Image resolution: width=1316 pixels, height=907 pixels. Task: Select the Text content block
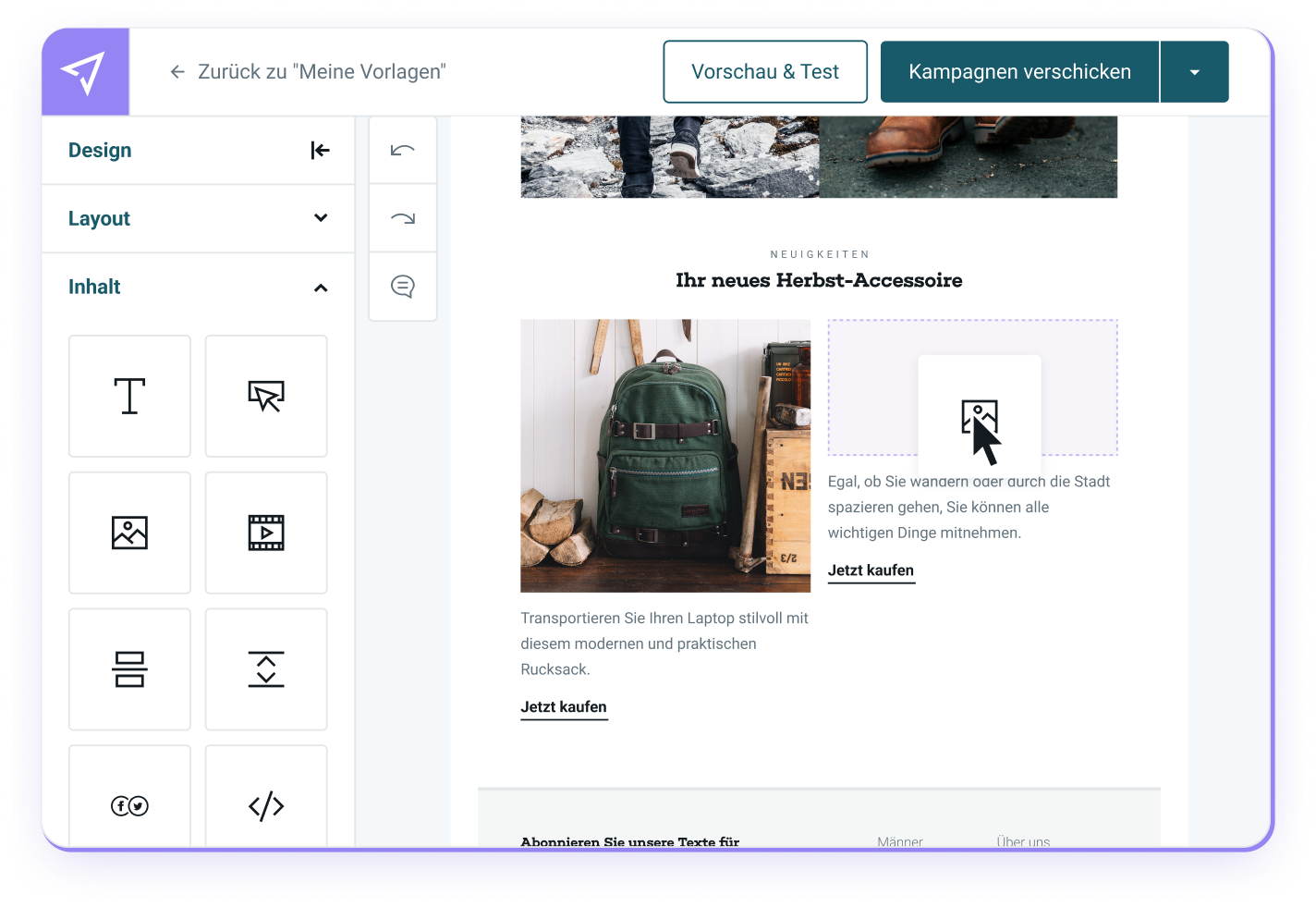[129, 396]
